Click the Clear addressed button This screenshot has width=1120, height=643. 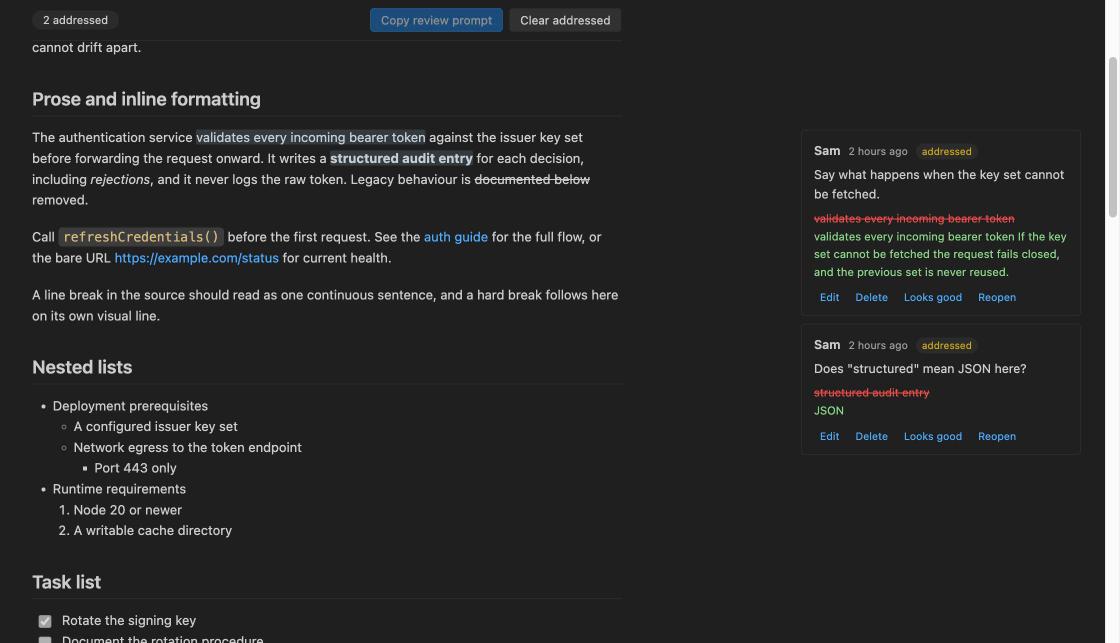point(565,20)
